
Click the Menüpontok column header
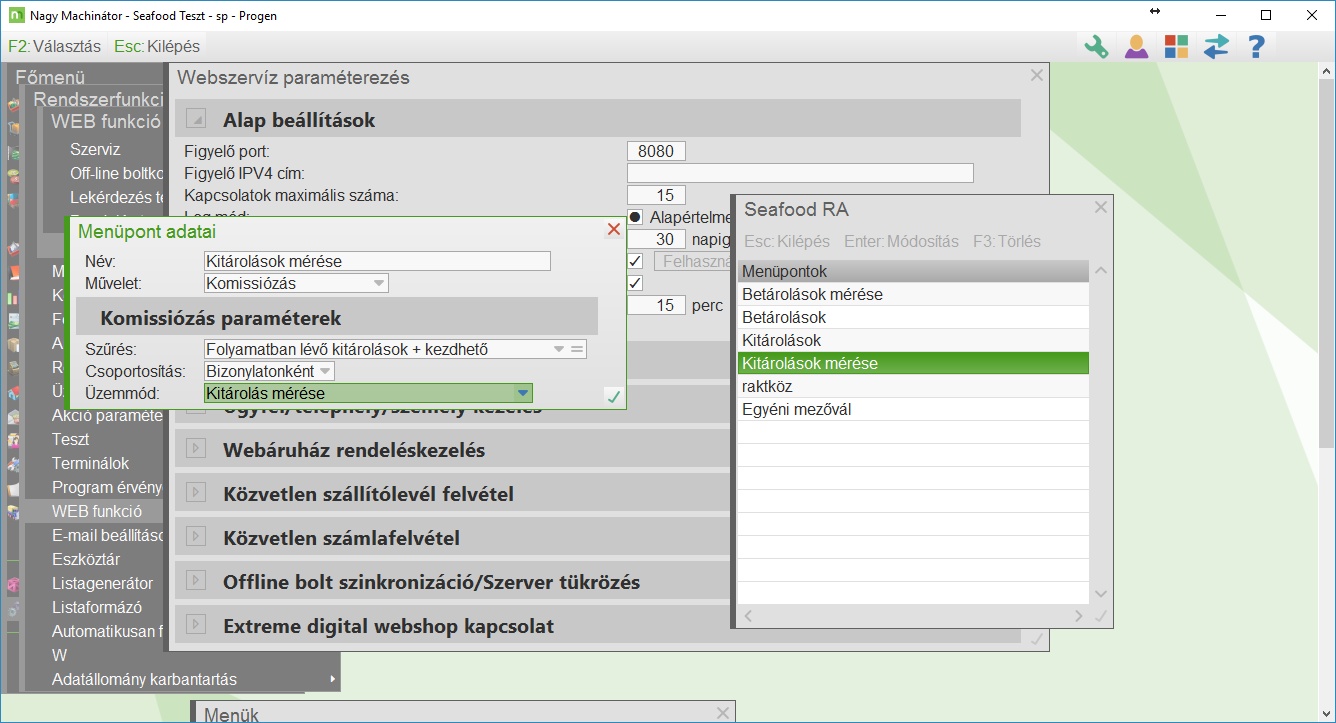tap(913, 271)
